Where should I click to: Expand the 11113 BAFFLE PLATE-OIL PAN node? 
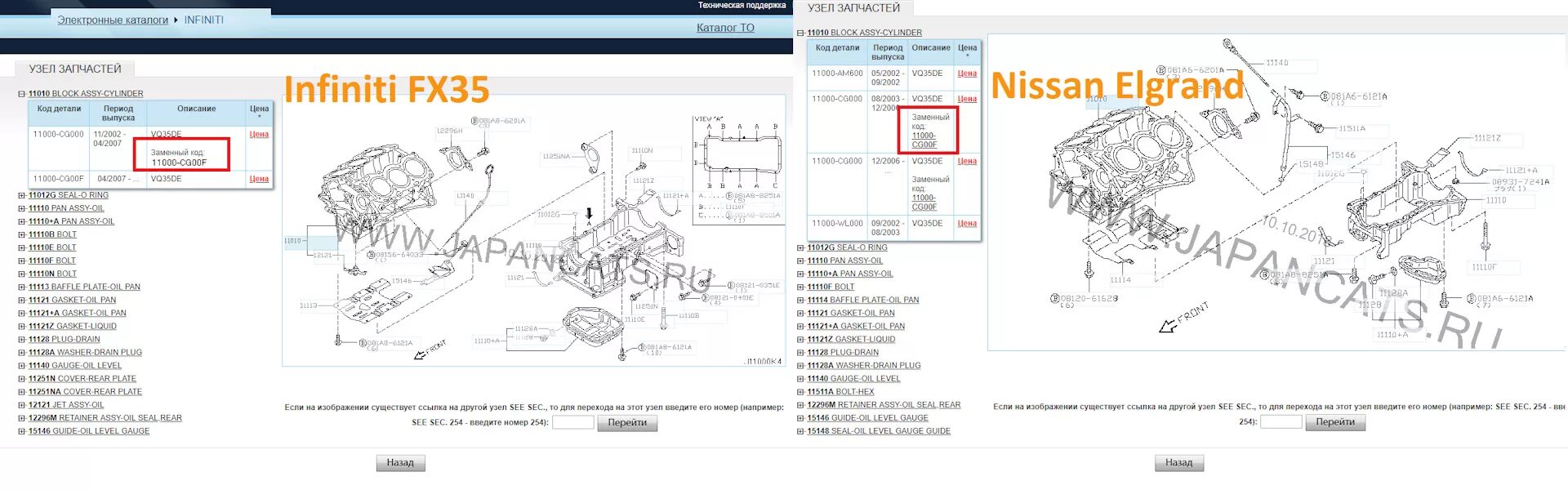pos(22,287)
